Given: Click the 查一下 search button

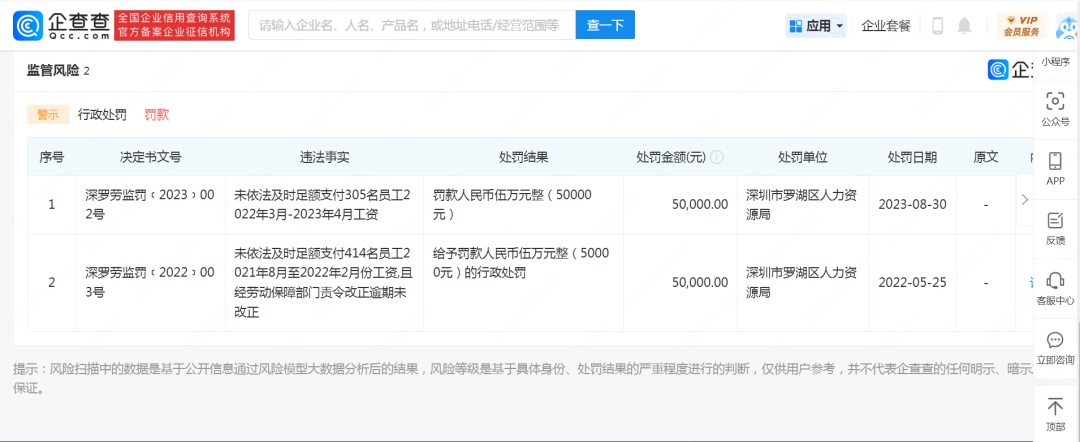Looking at the screenshot, I should tap(604, 25).
